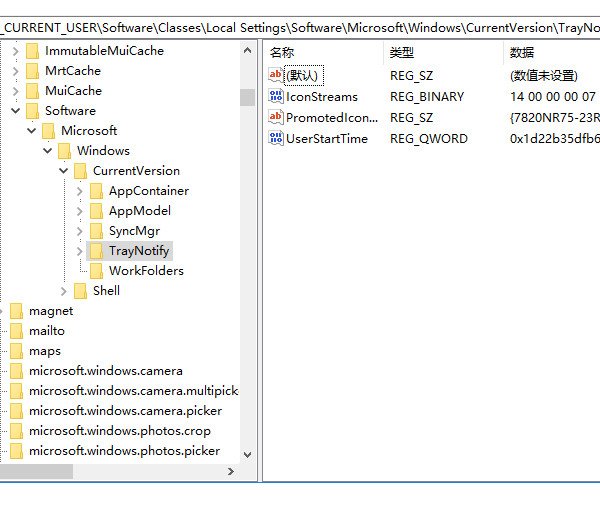Collapse the Software tree node
The height and width of the screenshot is (508, 600).
16,110
